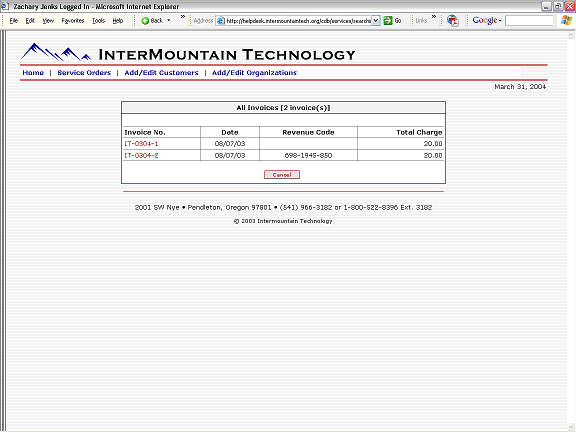Click the address bar URL field

coord(298,21)
